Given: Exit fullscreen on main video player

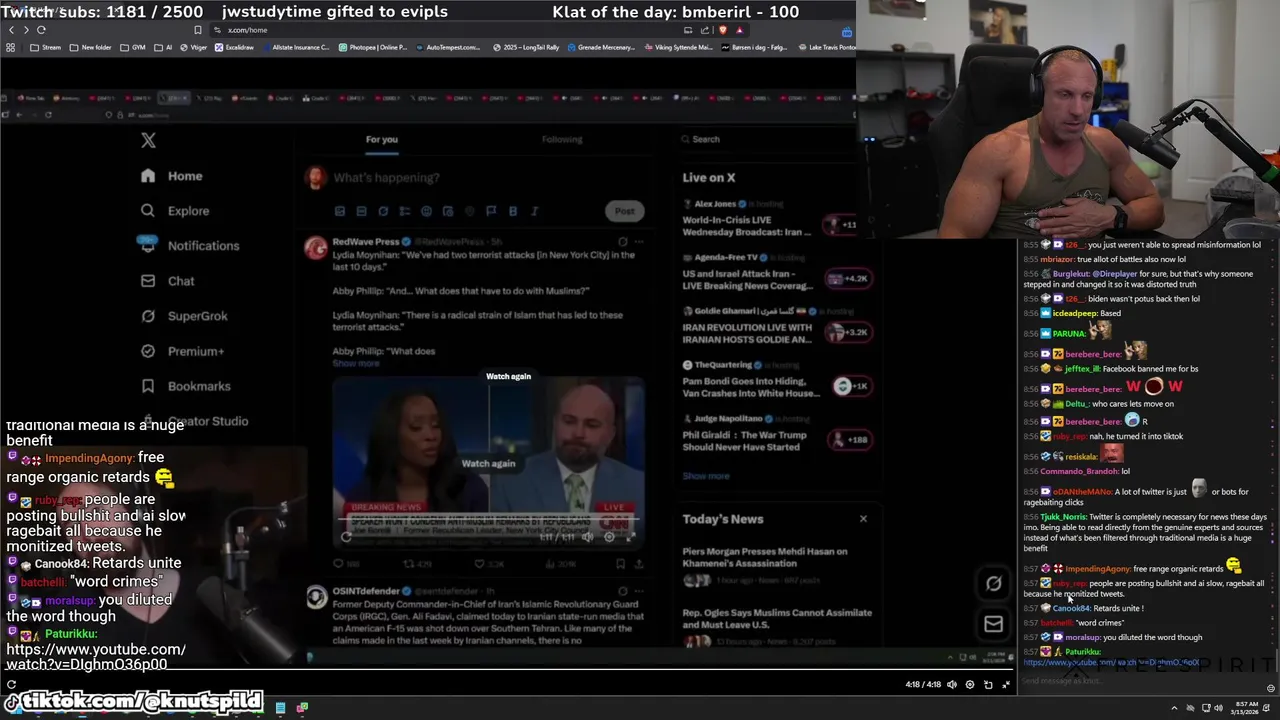Looking at the screenshot, I should pyautogui.click(x=1006, y=685).
